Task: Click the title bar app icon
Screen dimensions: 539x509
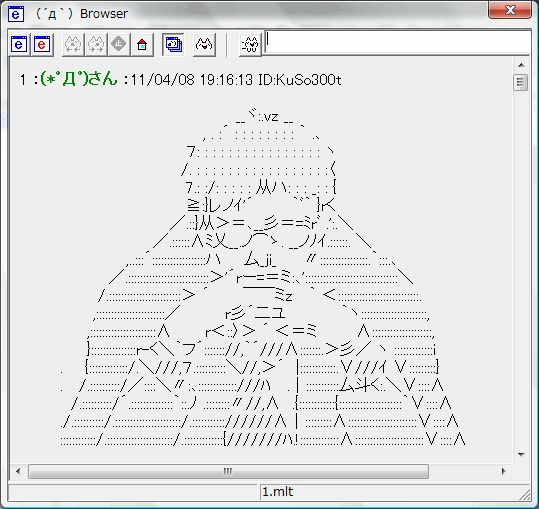Action: point(16,14)
